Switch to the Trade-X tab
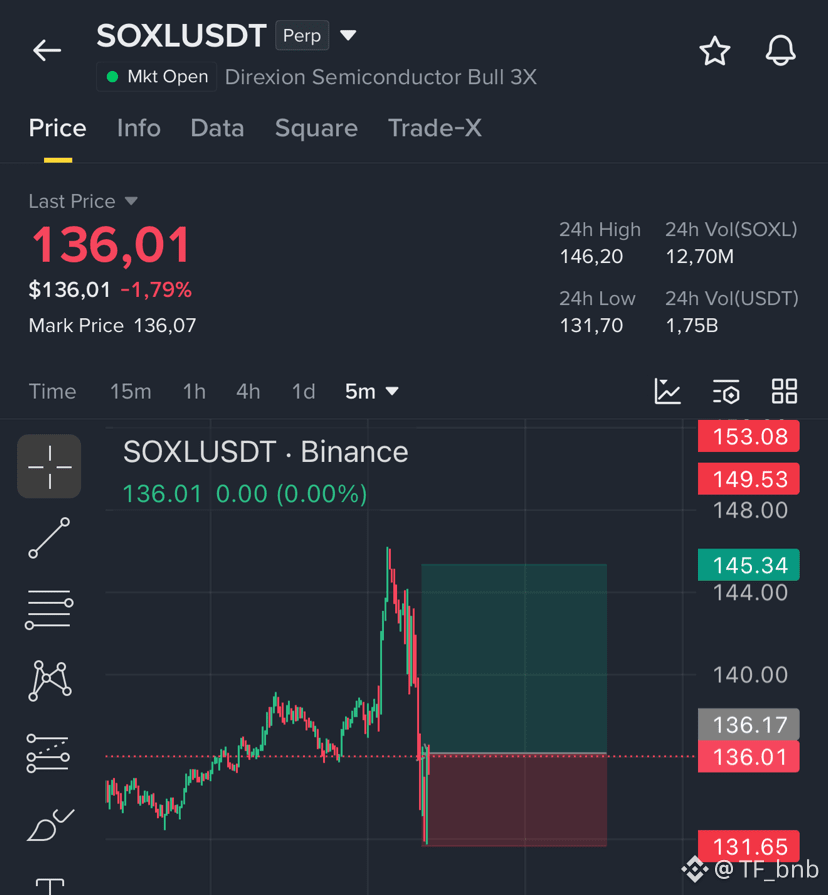 (435, 128)
